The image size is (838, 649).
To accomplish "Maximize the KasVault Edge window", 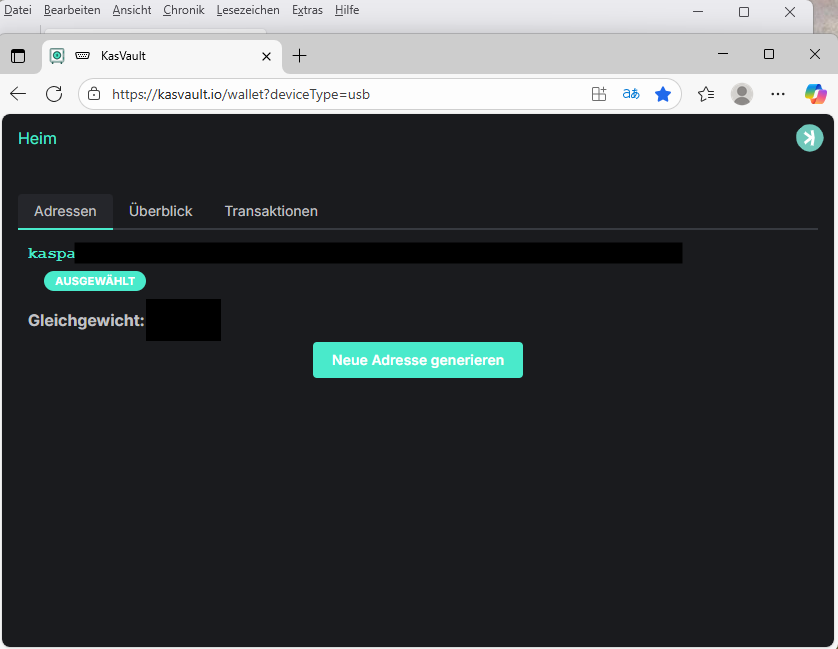I will [x=769, y=54].
